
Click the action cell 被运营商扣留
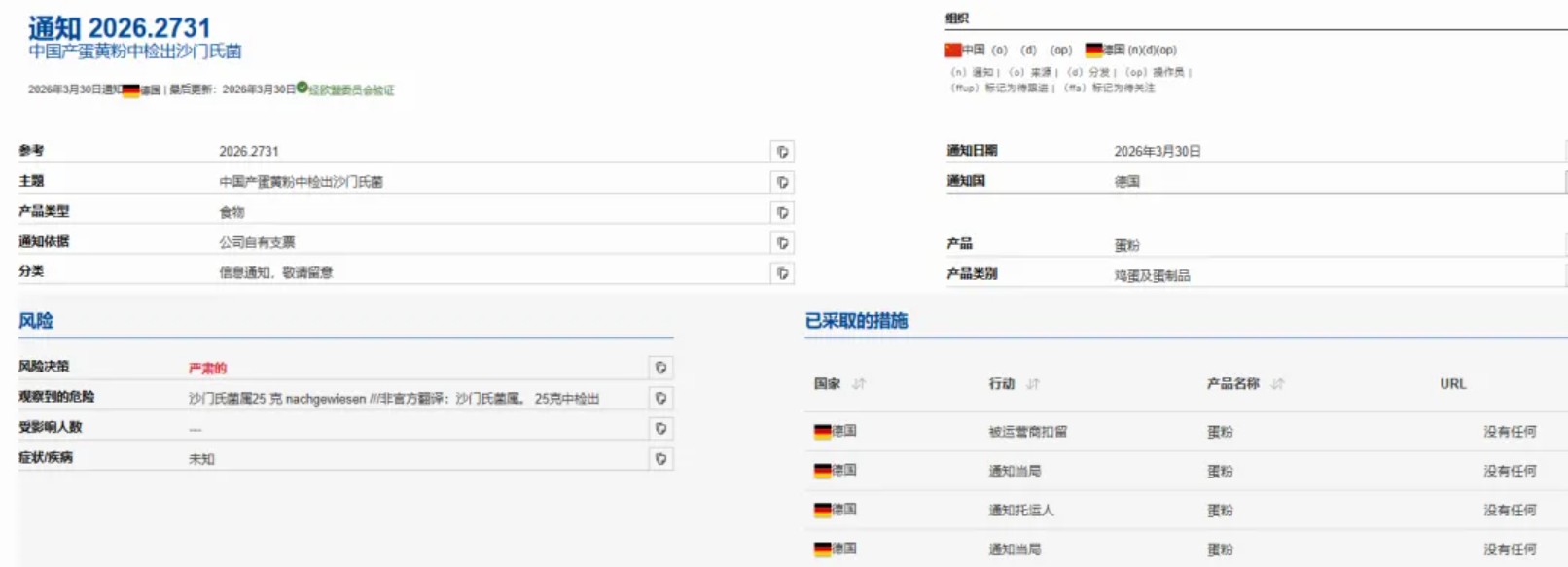[1028, 432]
